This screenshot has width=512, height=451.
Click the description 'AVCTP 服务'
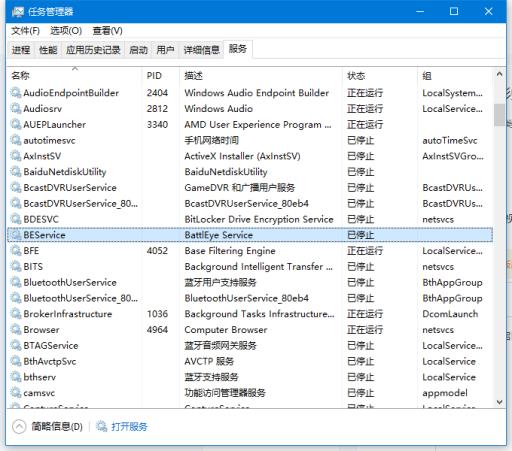click(209, 361)
